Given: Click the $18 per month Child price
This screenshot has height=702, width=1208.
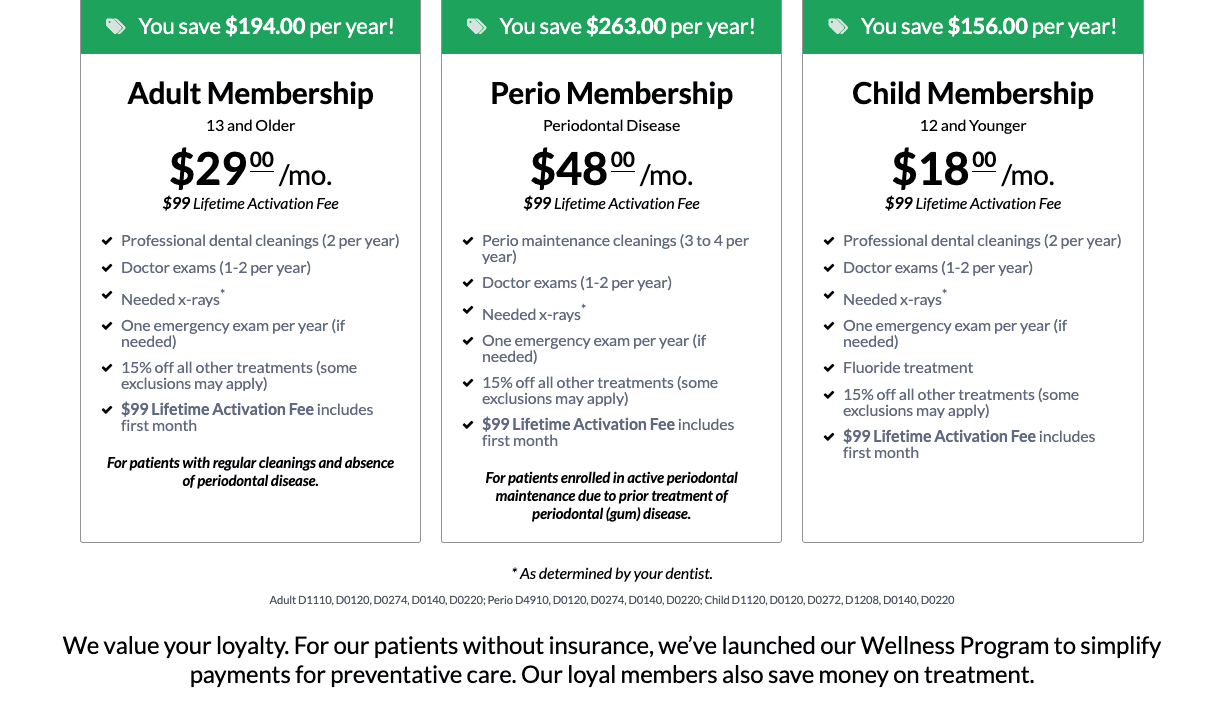Looking at the screenshot, I should click(x=972, y=169).
